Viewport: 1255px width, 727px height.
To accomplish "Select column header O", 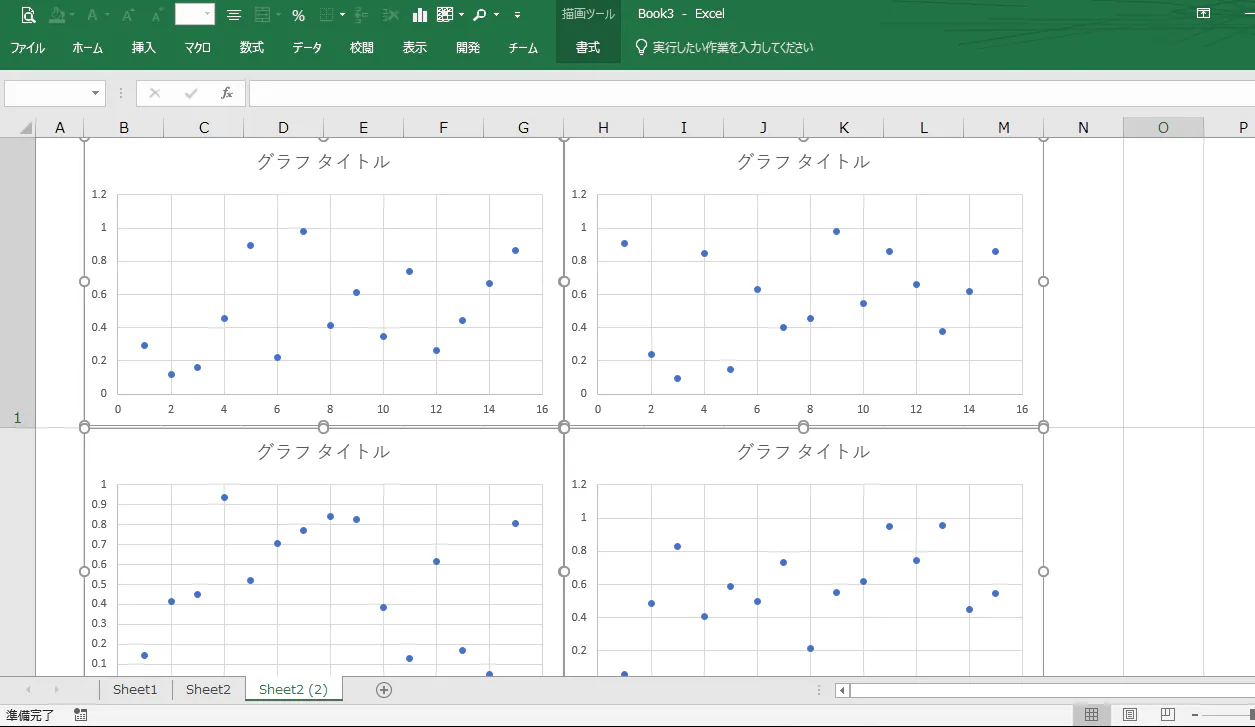I will tap(1163, 127).
